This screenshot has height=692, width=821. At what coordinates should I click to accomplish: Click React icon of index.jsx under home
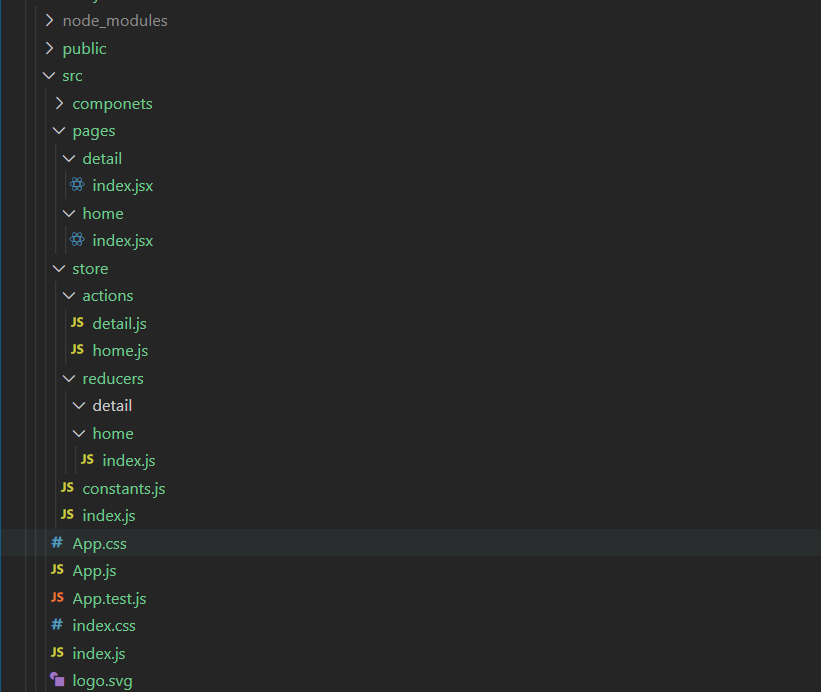point(77,239)
